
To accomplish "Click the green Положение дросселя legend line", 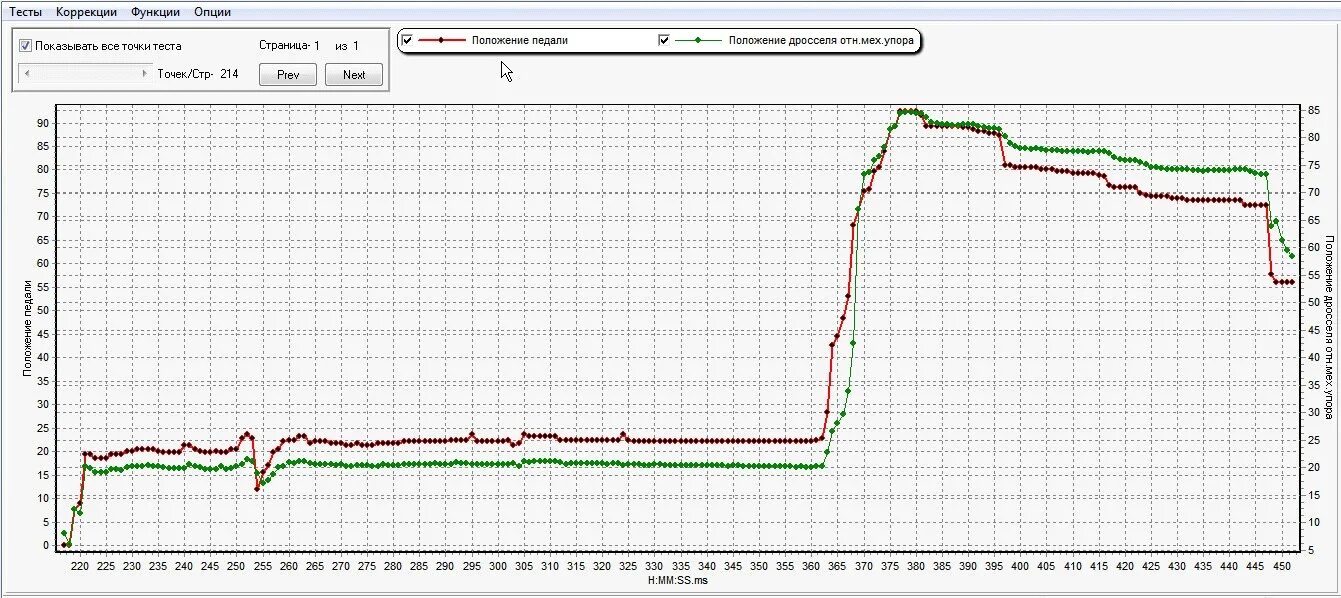I will click(x=698, y=40).
